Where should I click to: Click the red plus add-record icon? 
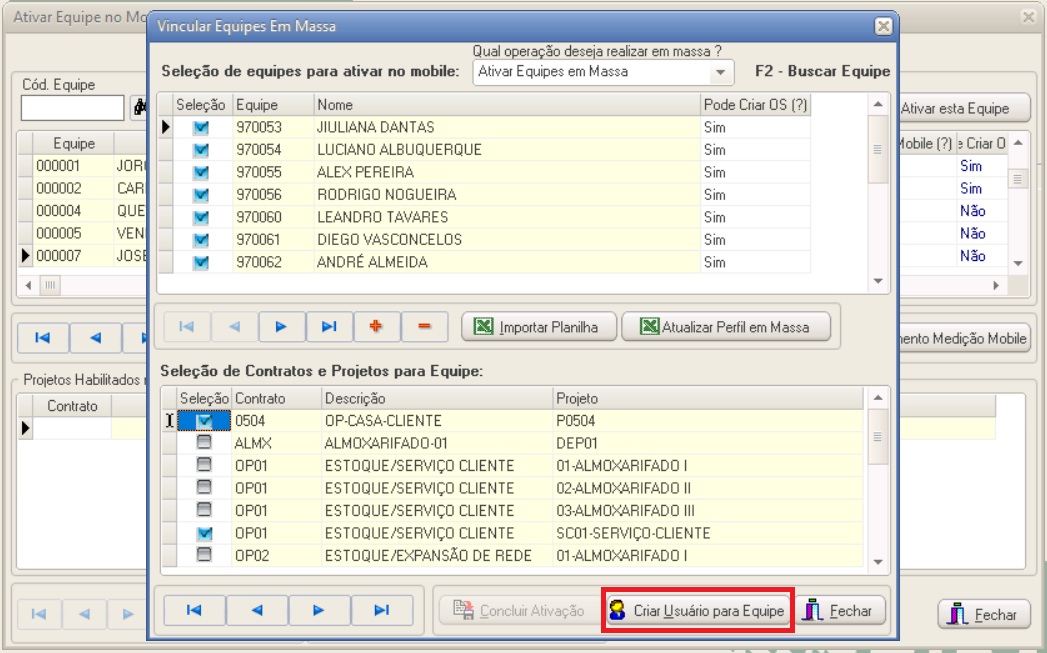[x=377, y=326]
